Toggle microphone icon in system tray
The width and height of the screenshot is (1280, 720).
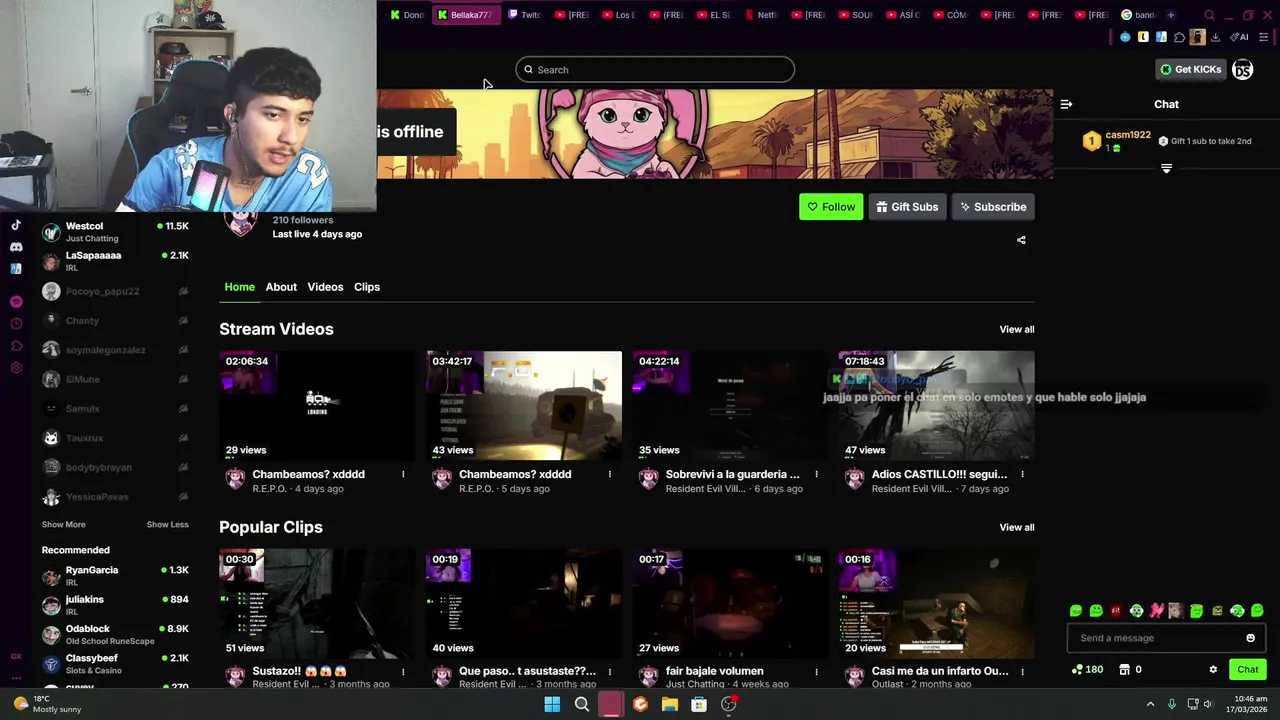pyautogui.click(x=1172, y=704)
